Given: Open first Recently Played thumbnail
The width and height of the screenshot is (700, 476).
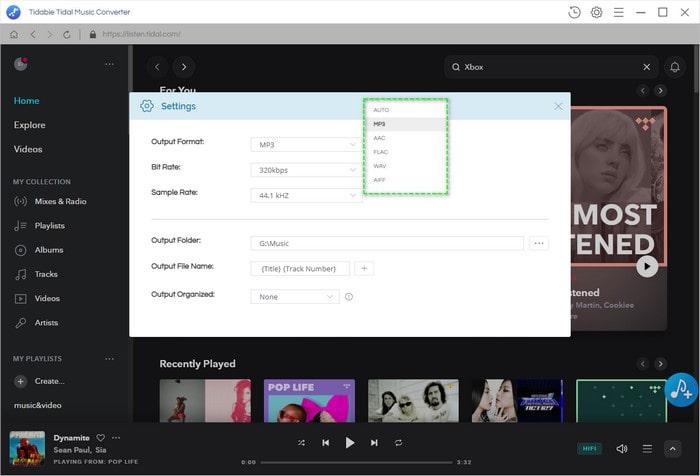Looking at the screenshot, I should point(205,401).
